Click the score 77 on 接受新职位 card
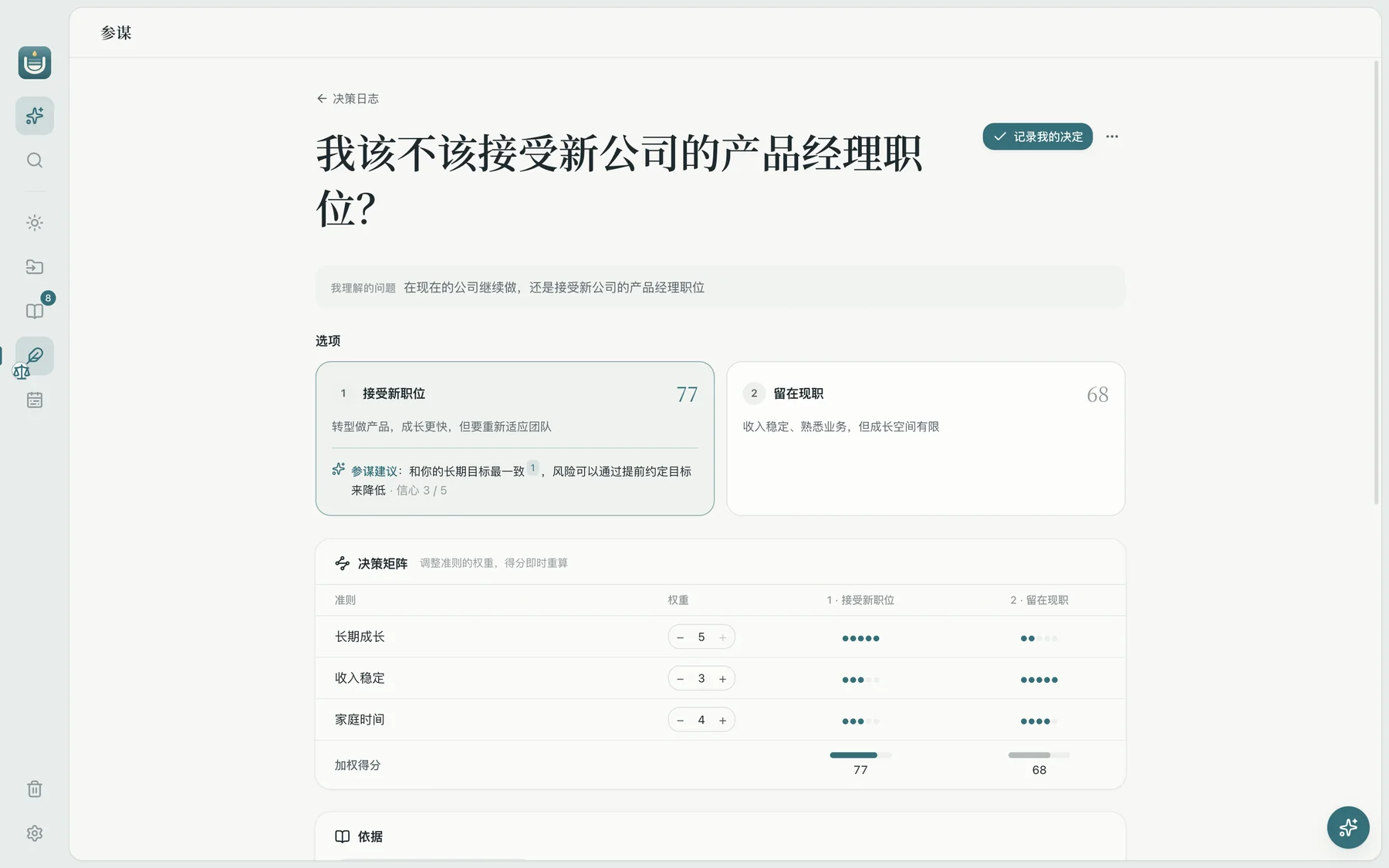 [x=687, y=394]
